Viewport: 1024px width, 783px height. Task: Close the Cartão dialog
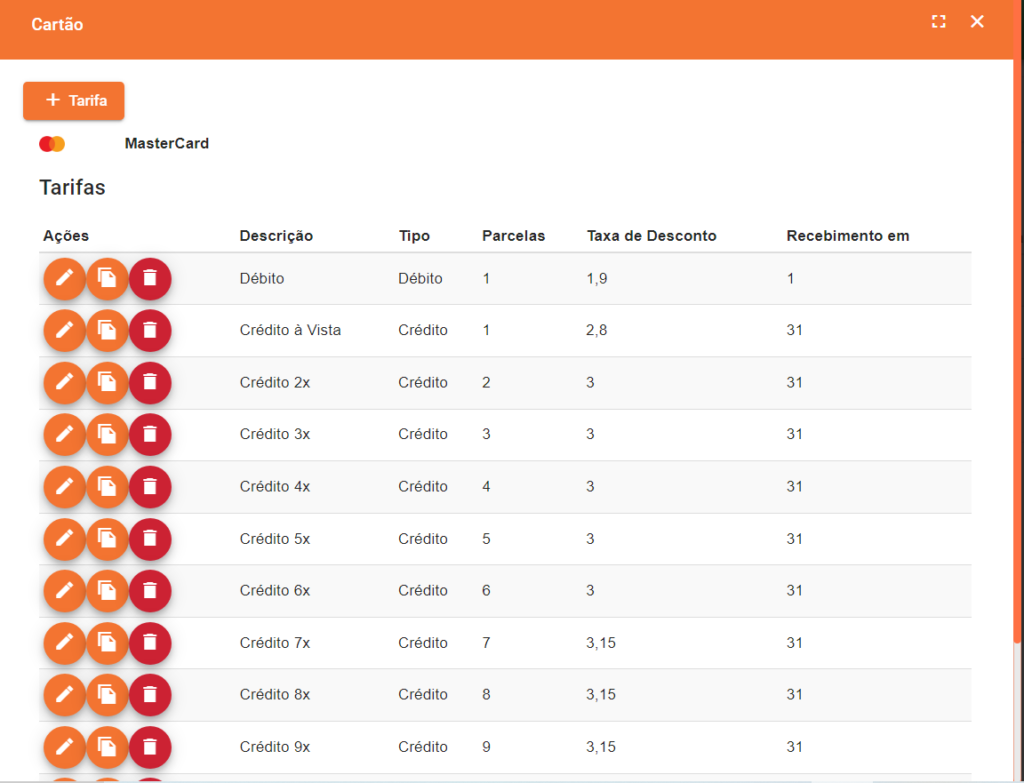pos(977,22)
